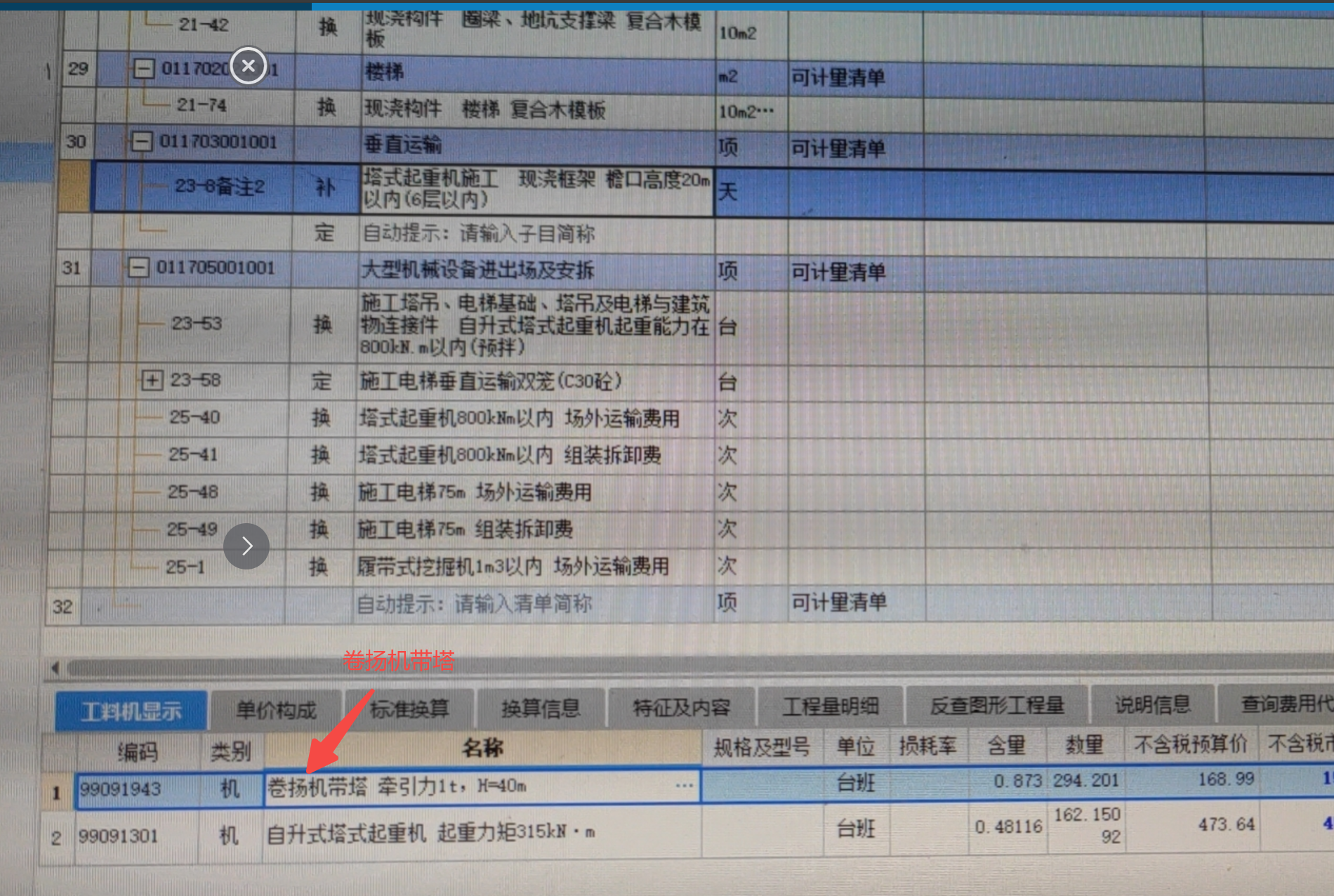Select tree item 25-49
The width and height of the screenshot is (1334, 896).
192,529
